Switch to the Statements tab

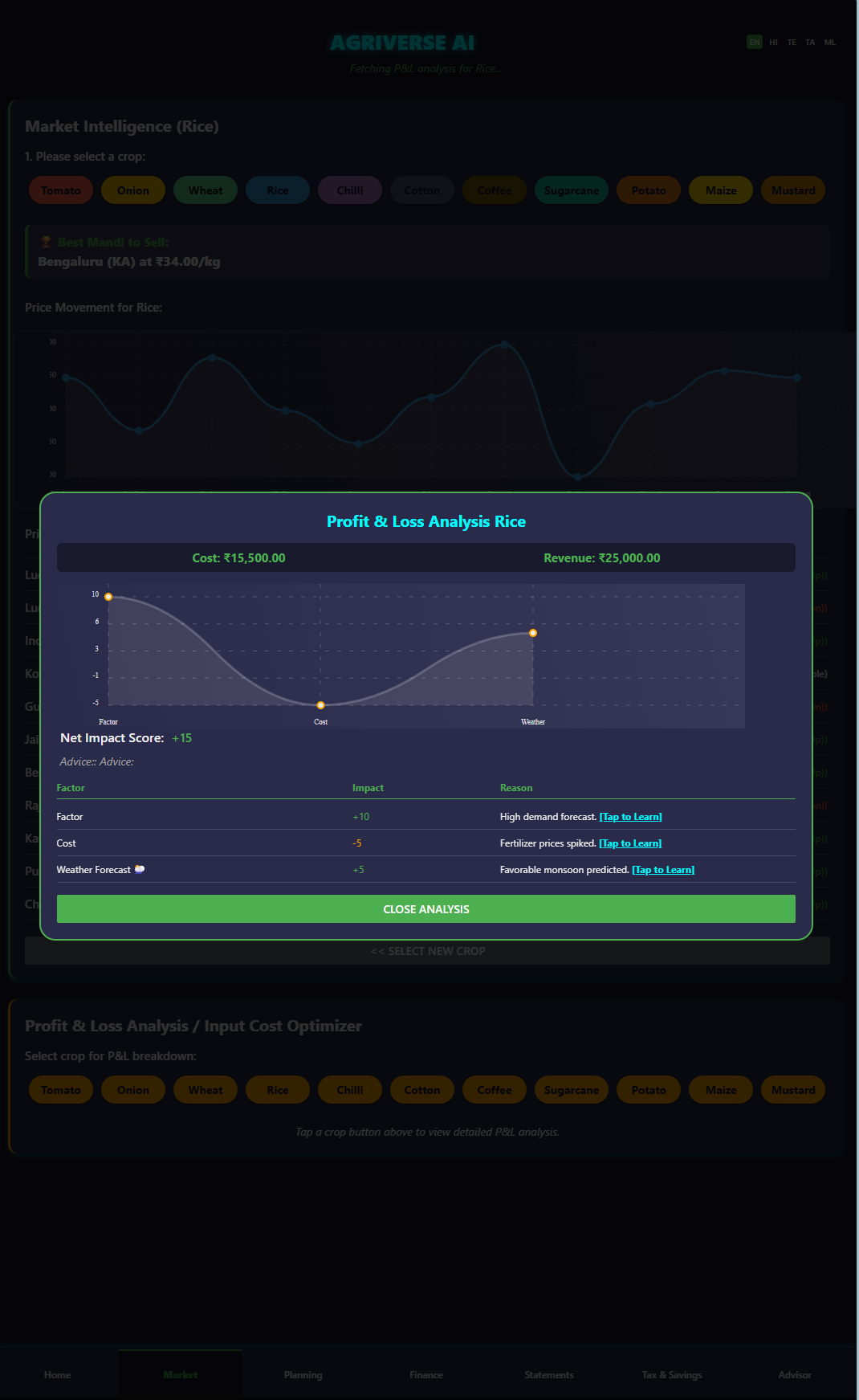coord(549,1375)
